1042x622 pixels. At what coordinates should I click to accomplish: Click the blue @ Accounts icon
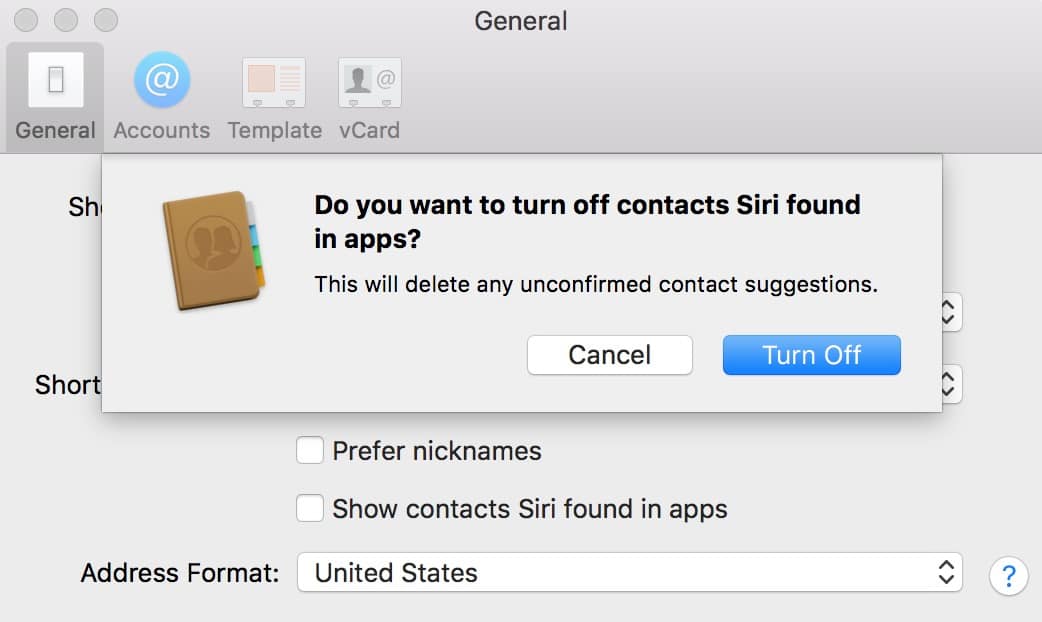click(162, 80)
